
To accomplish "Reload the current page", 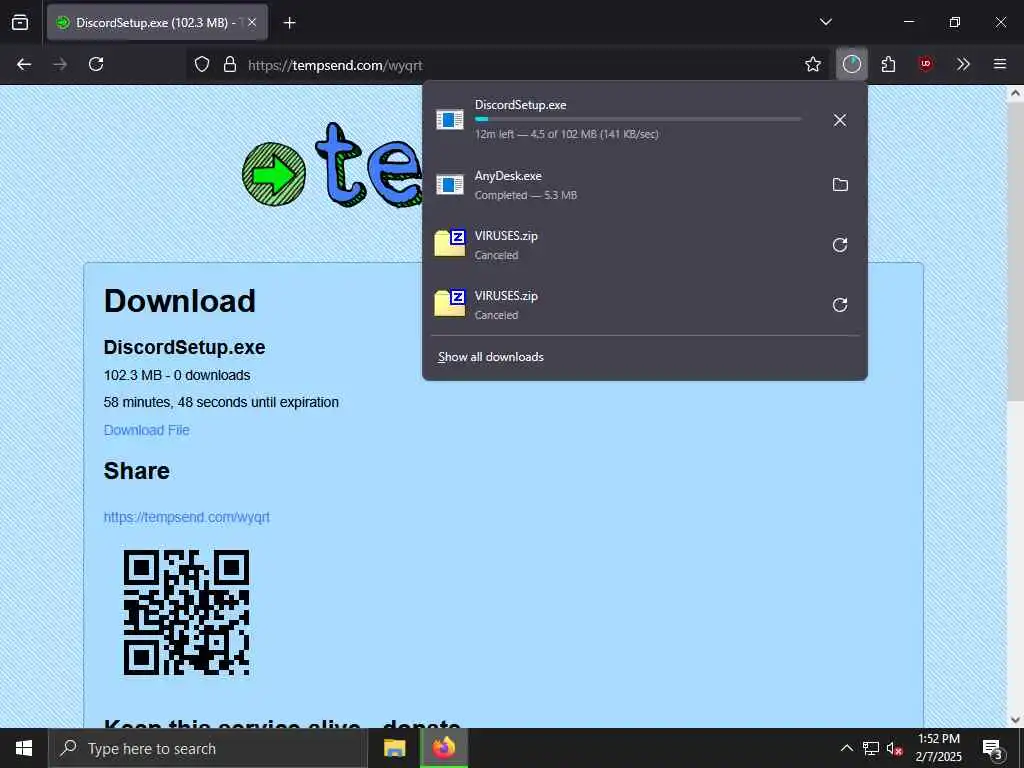I will 96,64.
